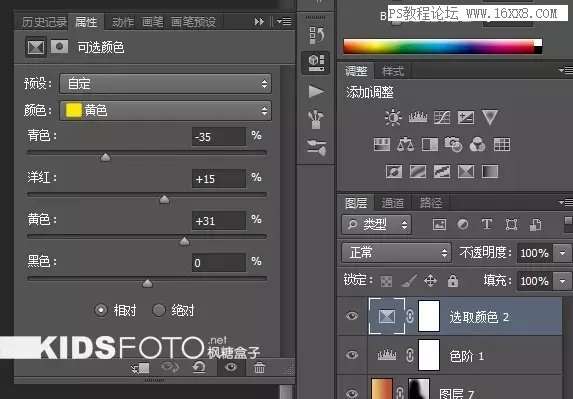Lock image pixels with brush icon
The image size is (573, 399).
coord(409,281)
